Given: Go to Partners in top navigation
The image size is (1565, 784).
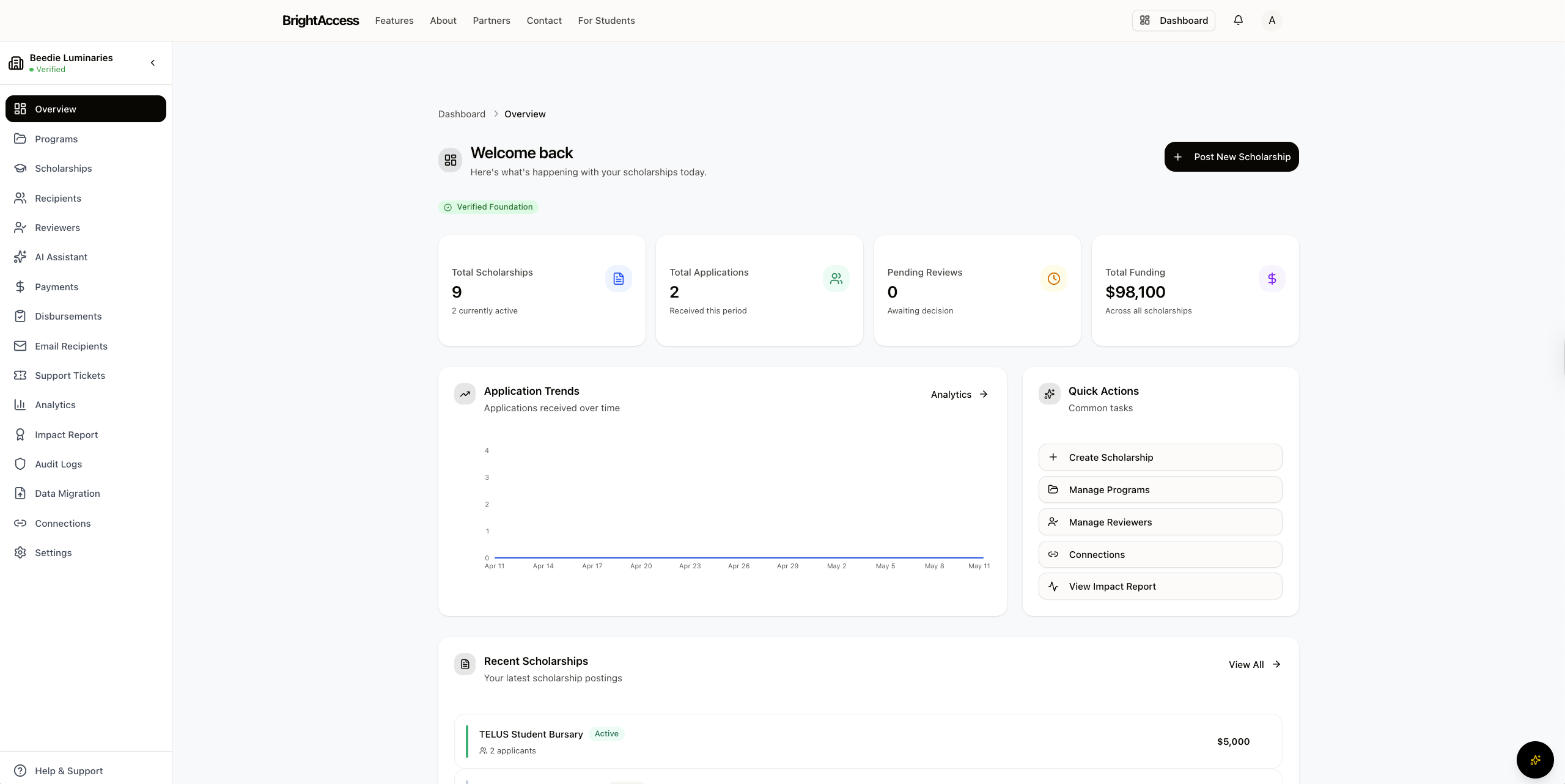Looking at the screenshot, I should pyautogui.click(x=492, y=20).
